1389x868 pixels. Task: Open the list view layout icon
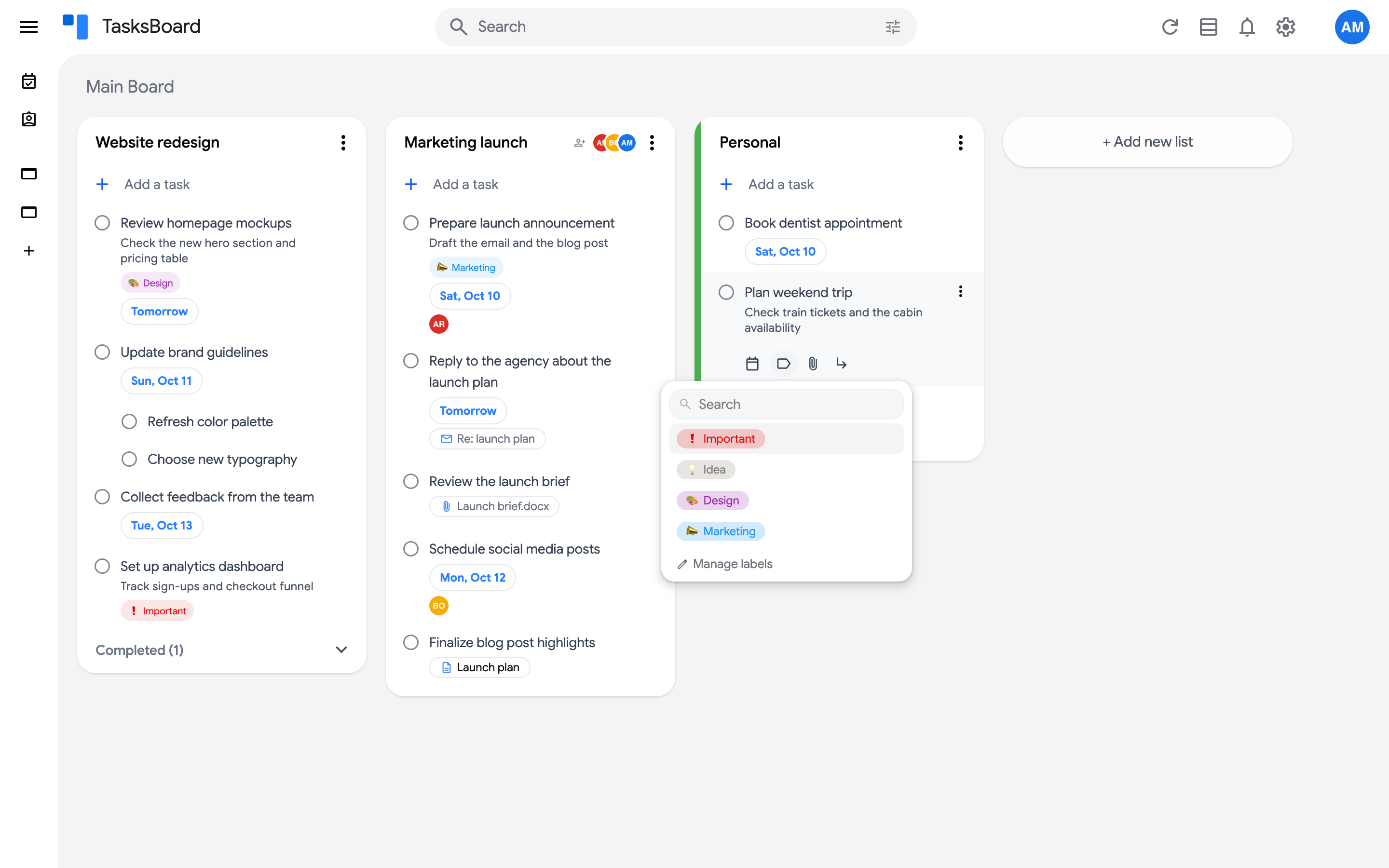1208,27
